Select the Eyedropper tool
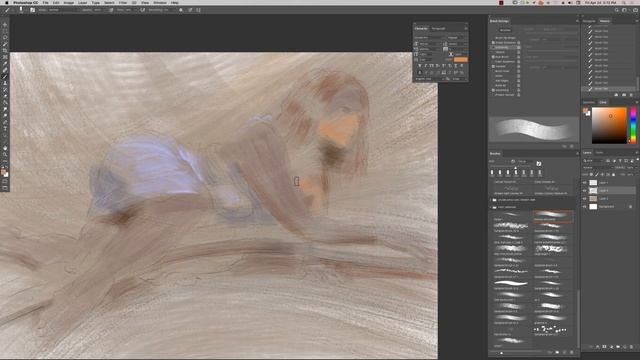 coord(5,64)
